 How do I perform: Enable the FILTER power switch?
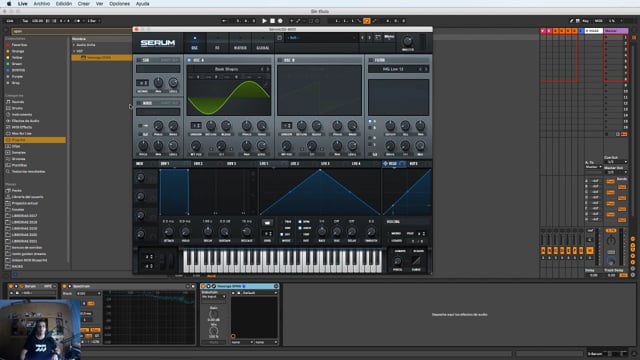[371, 60]
